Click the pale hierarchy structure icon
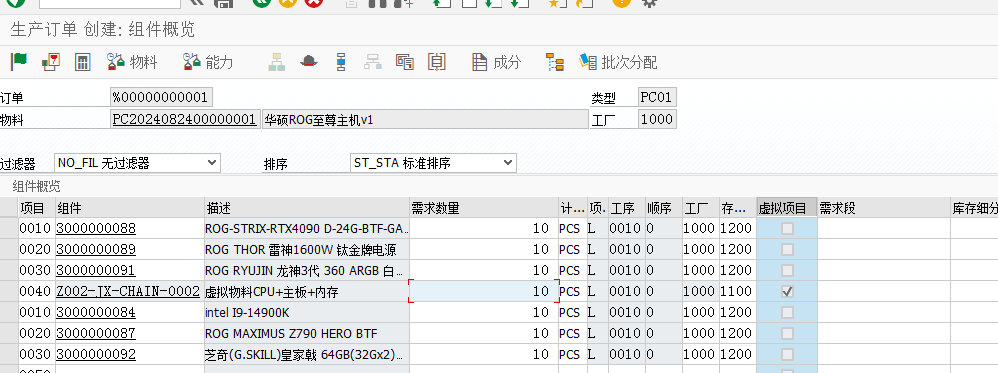 point(277,62)
